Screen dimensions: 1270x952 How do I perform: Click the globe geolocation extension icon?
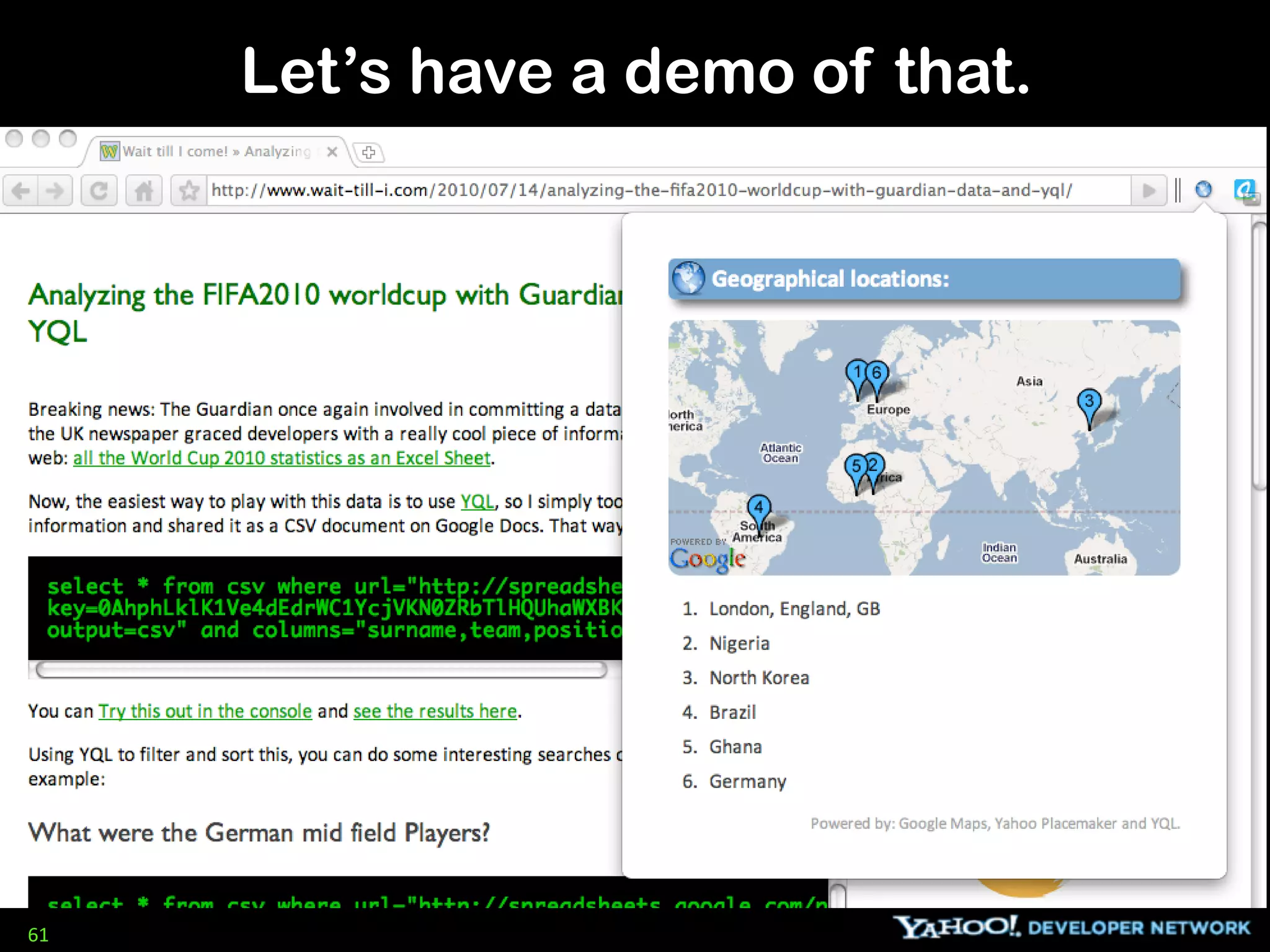tap(1203, 190)
